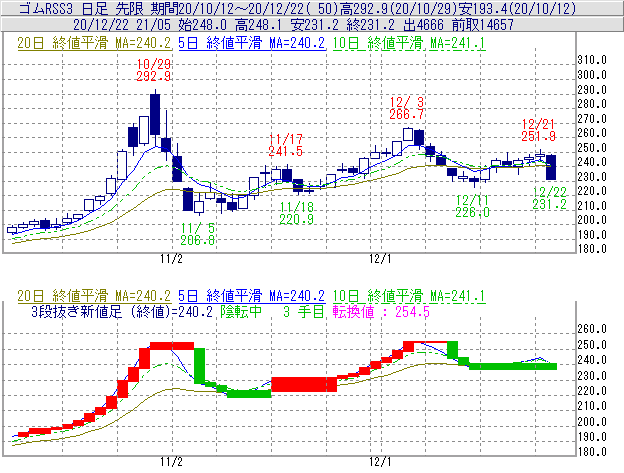Click candlestick chart's 11/2 date label
This screenshot has height=473, width=624.
pyautogui.click(x=172, y=259)
